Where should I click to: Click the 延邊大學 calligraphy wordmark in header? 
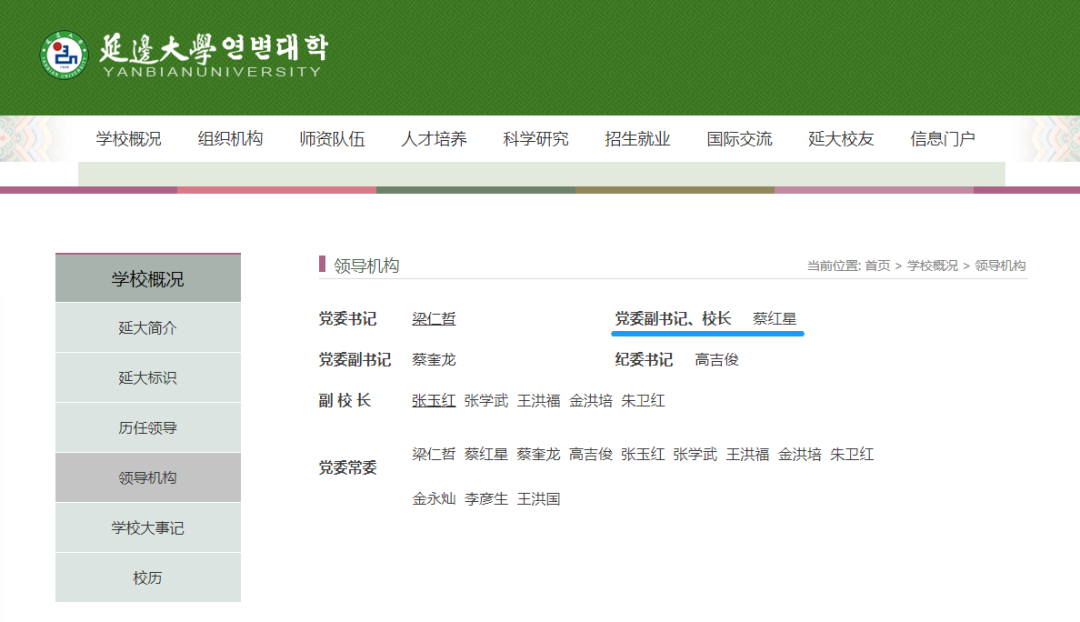[x=158, y=48]
